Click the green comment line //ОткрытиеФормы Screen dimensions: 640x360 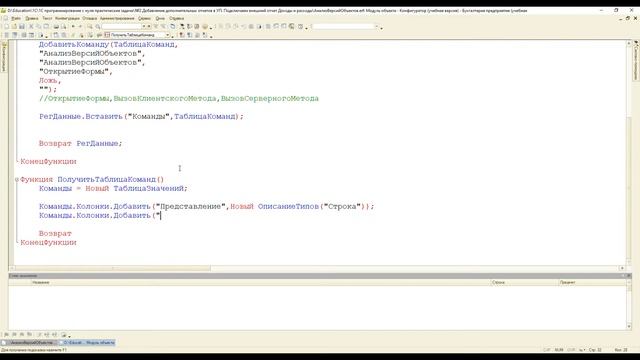click(x=179, y=99)
